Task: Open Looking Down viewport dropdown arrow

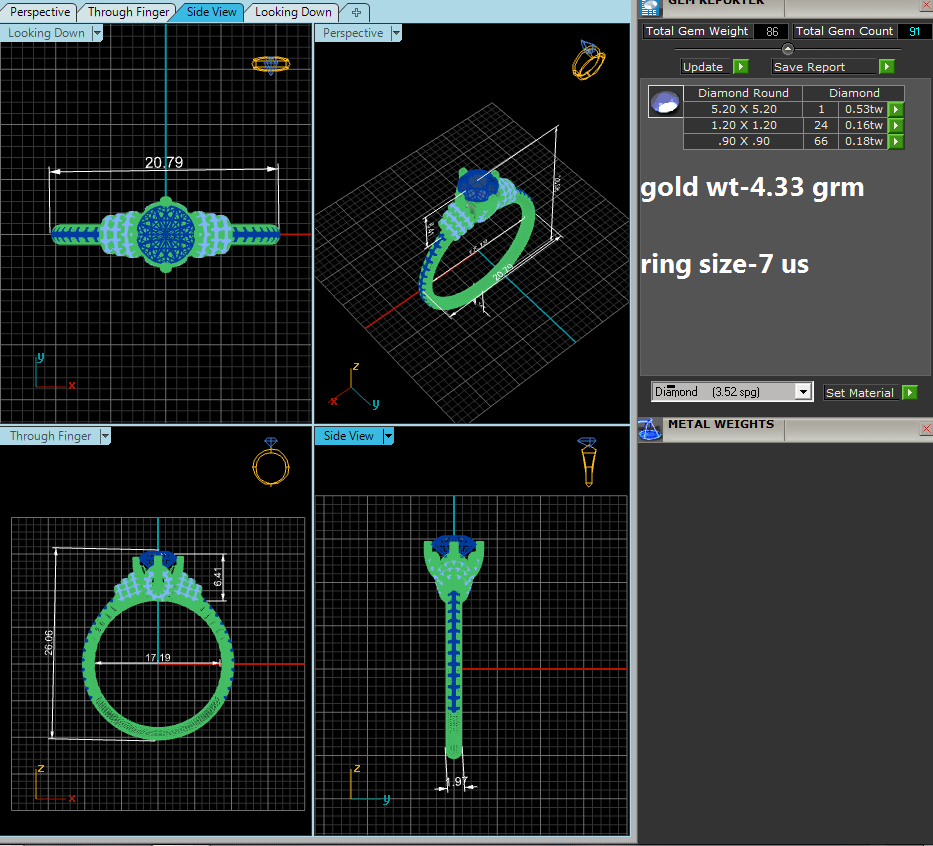Action: (97, 33)
